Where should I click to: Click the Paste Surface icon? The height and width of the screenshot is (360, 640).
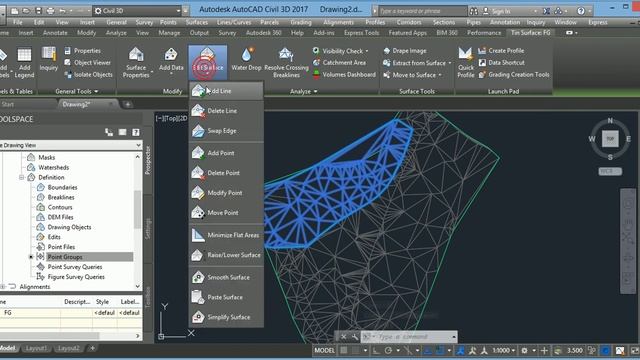click(x=198, y=297)
